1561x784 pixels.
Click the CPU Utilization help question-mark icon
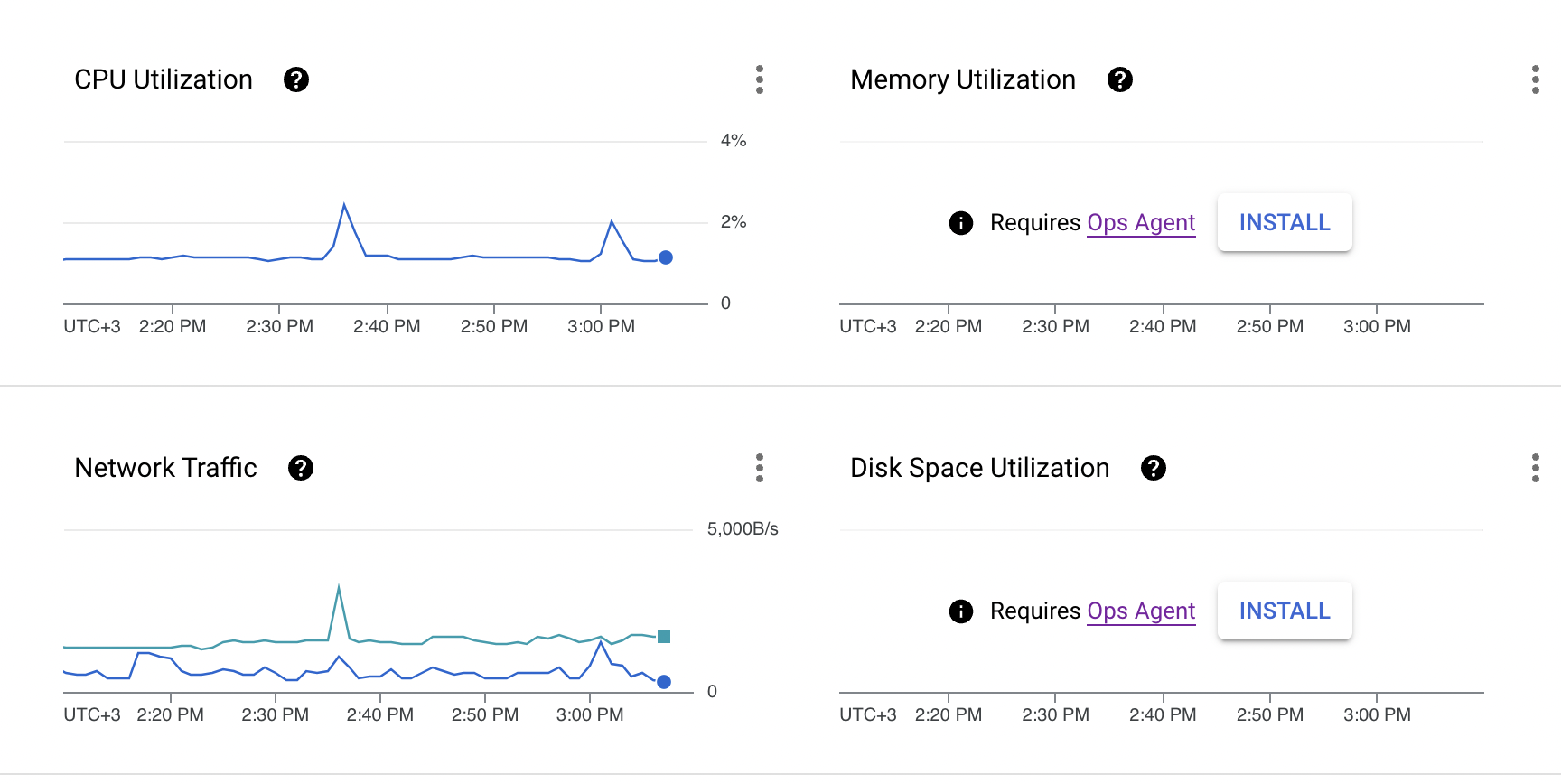pos(296,79)
